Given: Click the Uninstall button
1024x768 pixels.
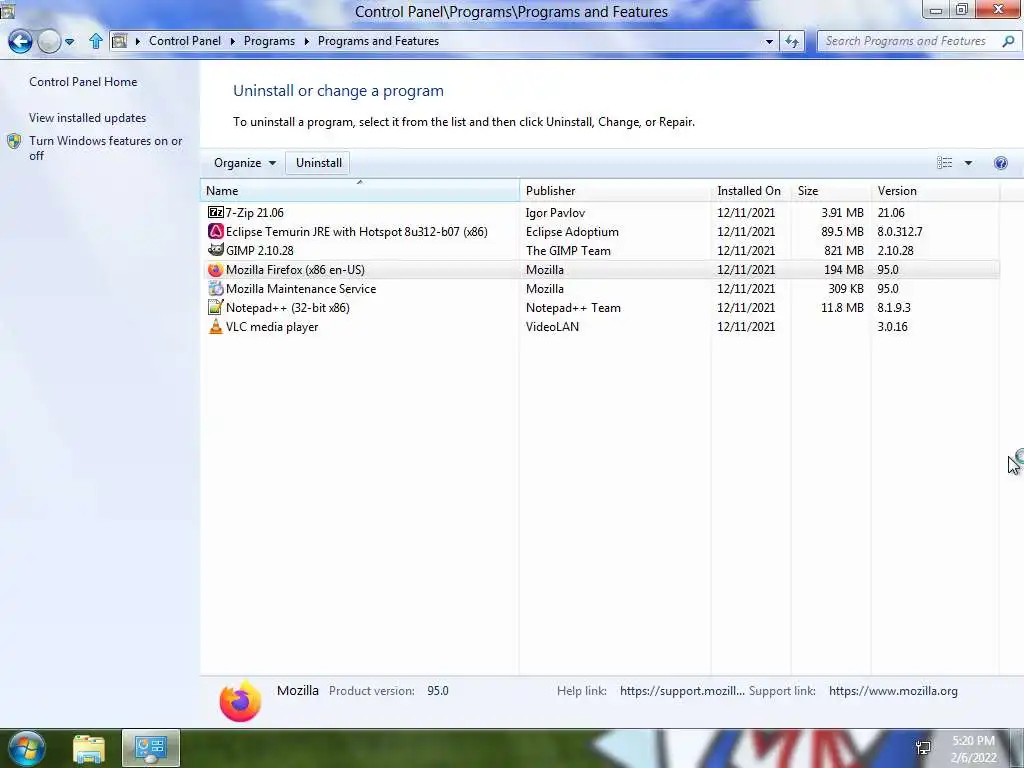Looking at the screenshot, I should [319, 163].
